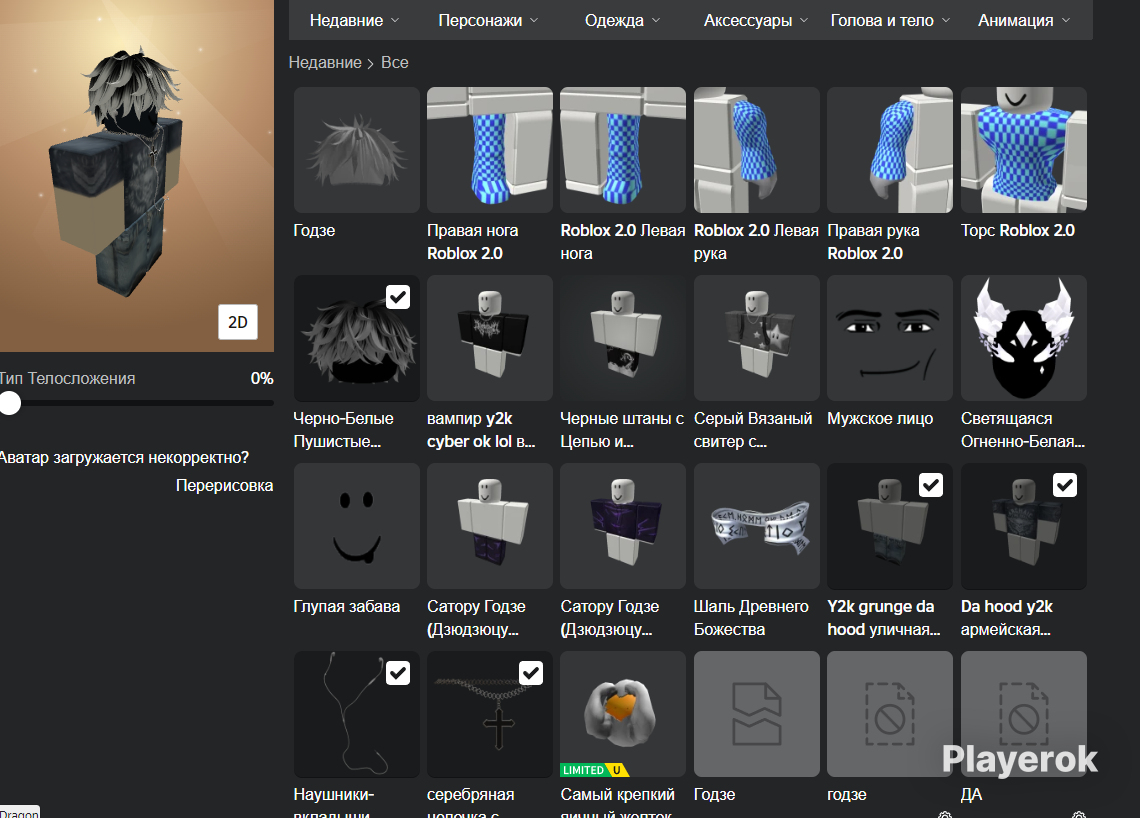This screenshot has height=818, width=1140.
Task: Expand the Одежда dropdown menu
Action: [x=622, y=20]
